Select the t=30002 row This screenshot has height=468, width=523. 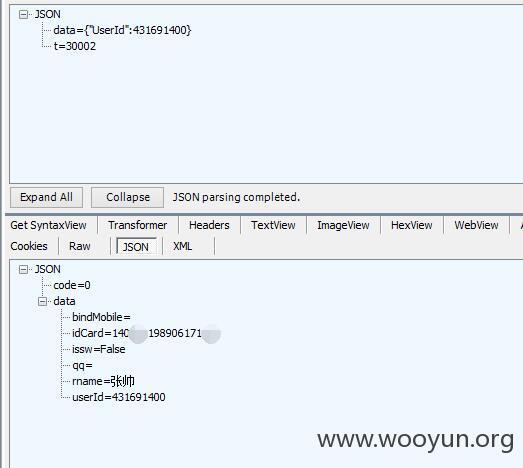pyautogui.click(x=75, y=46)
